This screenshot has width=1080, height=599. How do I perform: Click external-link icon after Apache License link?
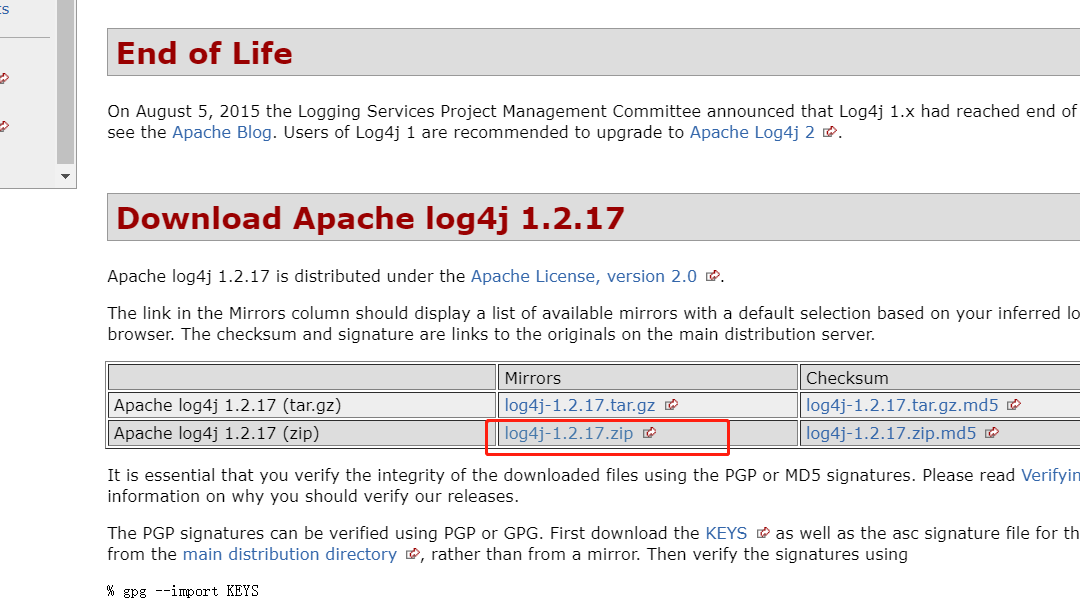pyautogui.click(x=713, y=276)
